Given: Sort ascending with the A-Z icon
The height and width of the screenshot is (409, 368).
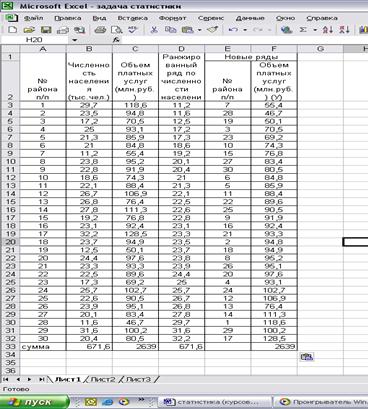Looking at the screenshot, I should pos(328,30).
